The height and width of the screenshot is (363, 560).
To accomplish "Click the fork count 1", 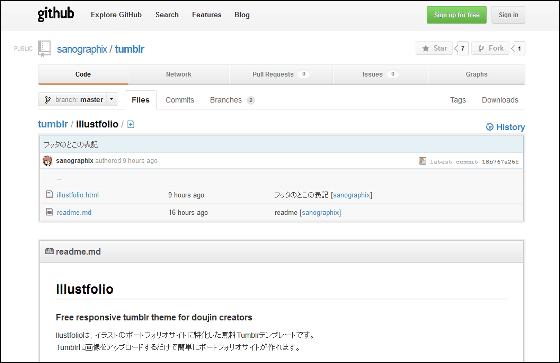I will (519, 49).
